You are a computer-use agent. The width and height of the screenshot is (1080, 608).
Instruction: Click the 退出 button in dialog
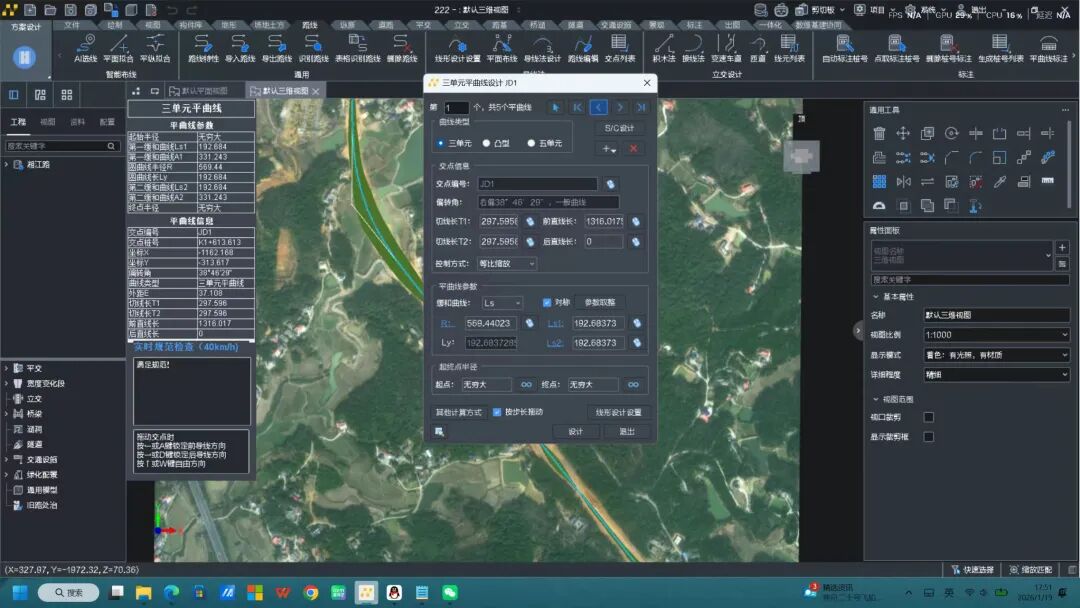tap(627, 432)
